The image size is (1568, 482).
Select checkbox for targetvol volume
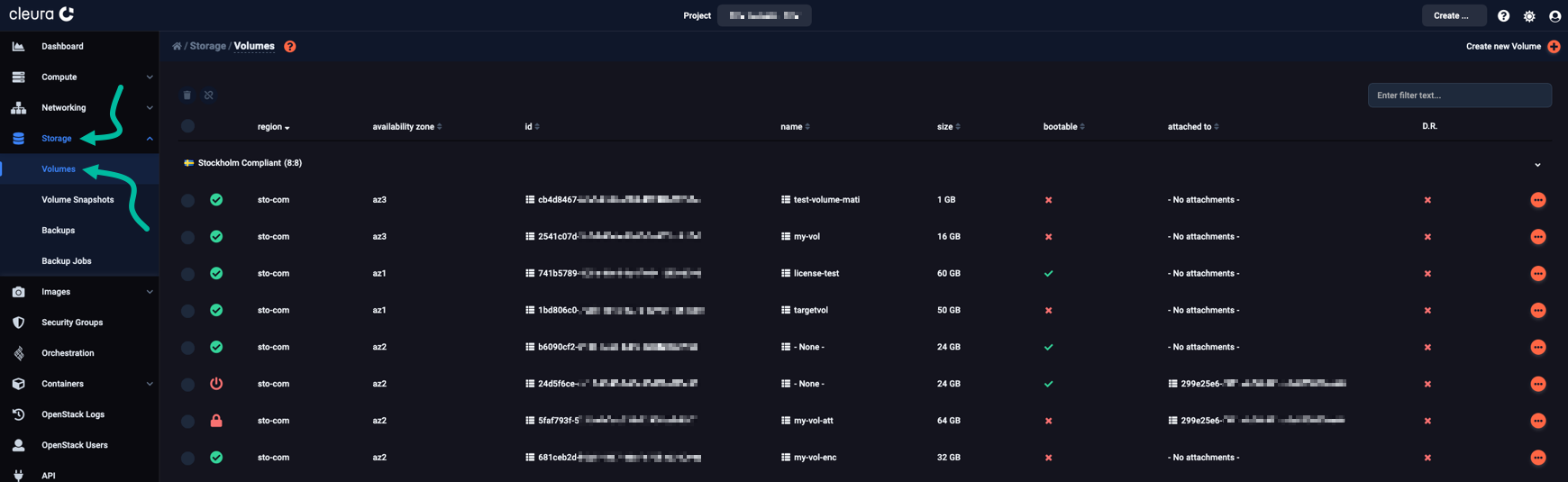coord(187,311)
